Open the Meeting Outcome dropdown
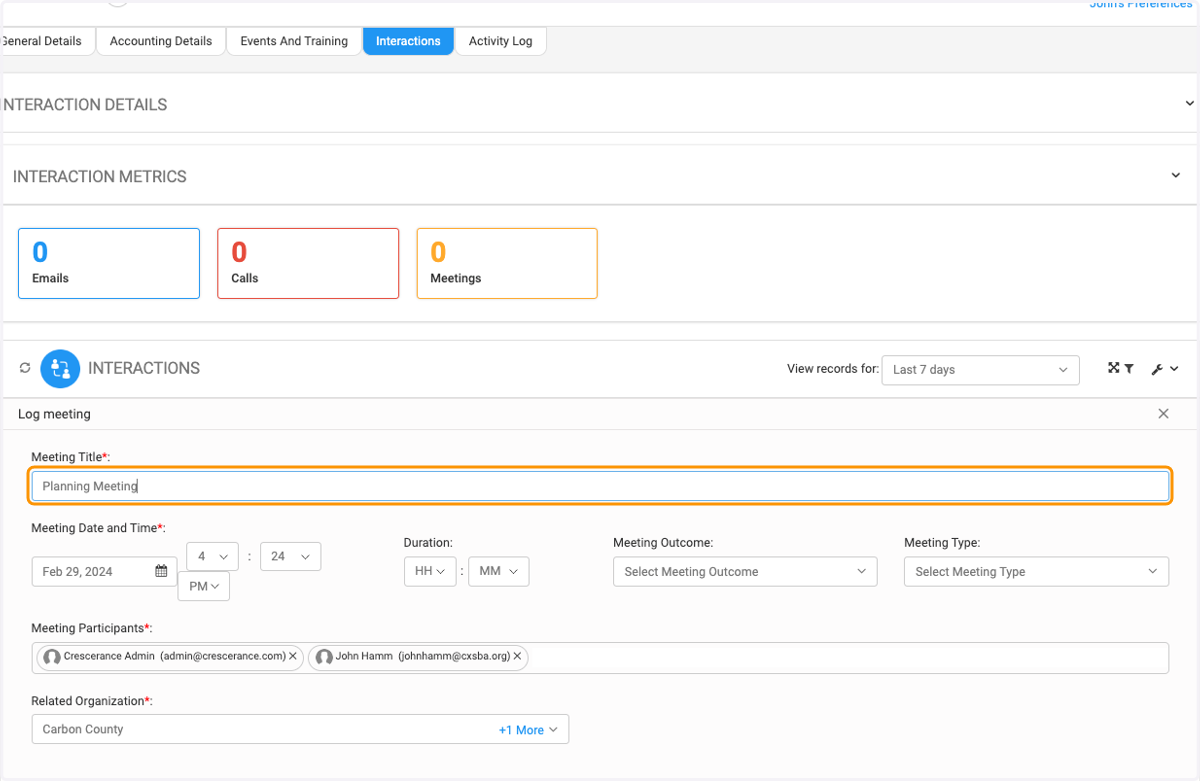 [x=745, y=571]
